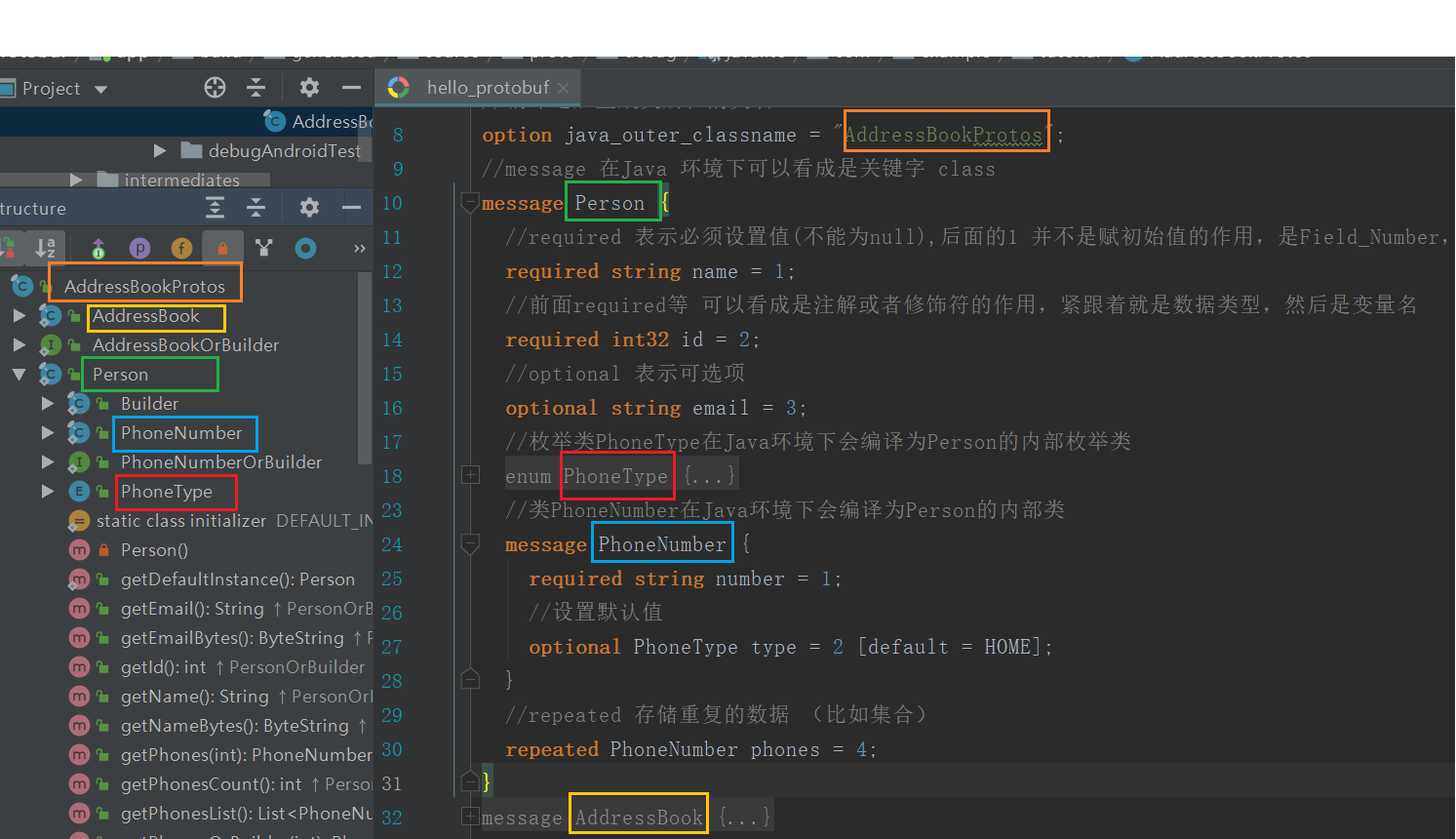Select the hello_protobuf editor tab
Screen dimensions: 1456x839
[478, 88]
